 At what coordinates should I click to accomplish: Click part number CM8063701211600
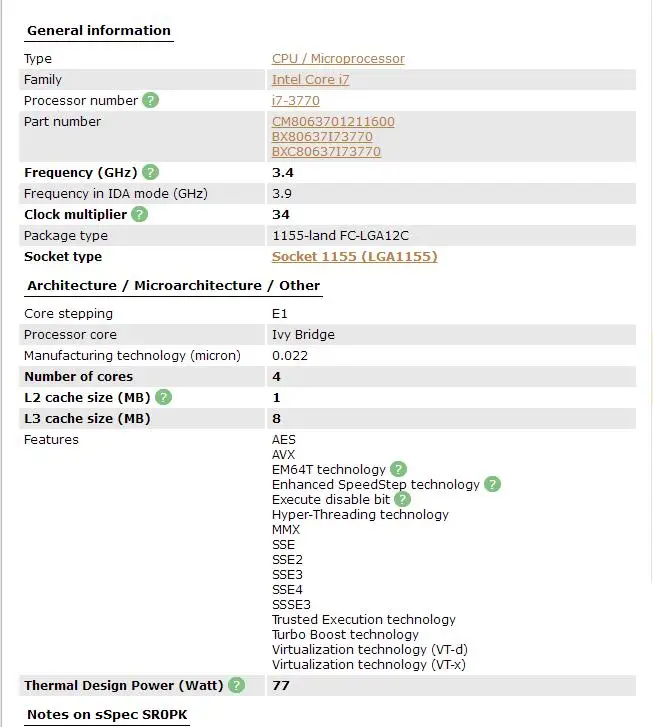pyautogui.click(x=333, y=122)
